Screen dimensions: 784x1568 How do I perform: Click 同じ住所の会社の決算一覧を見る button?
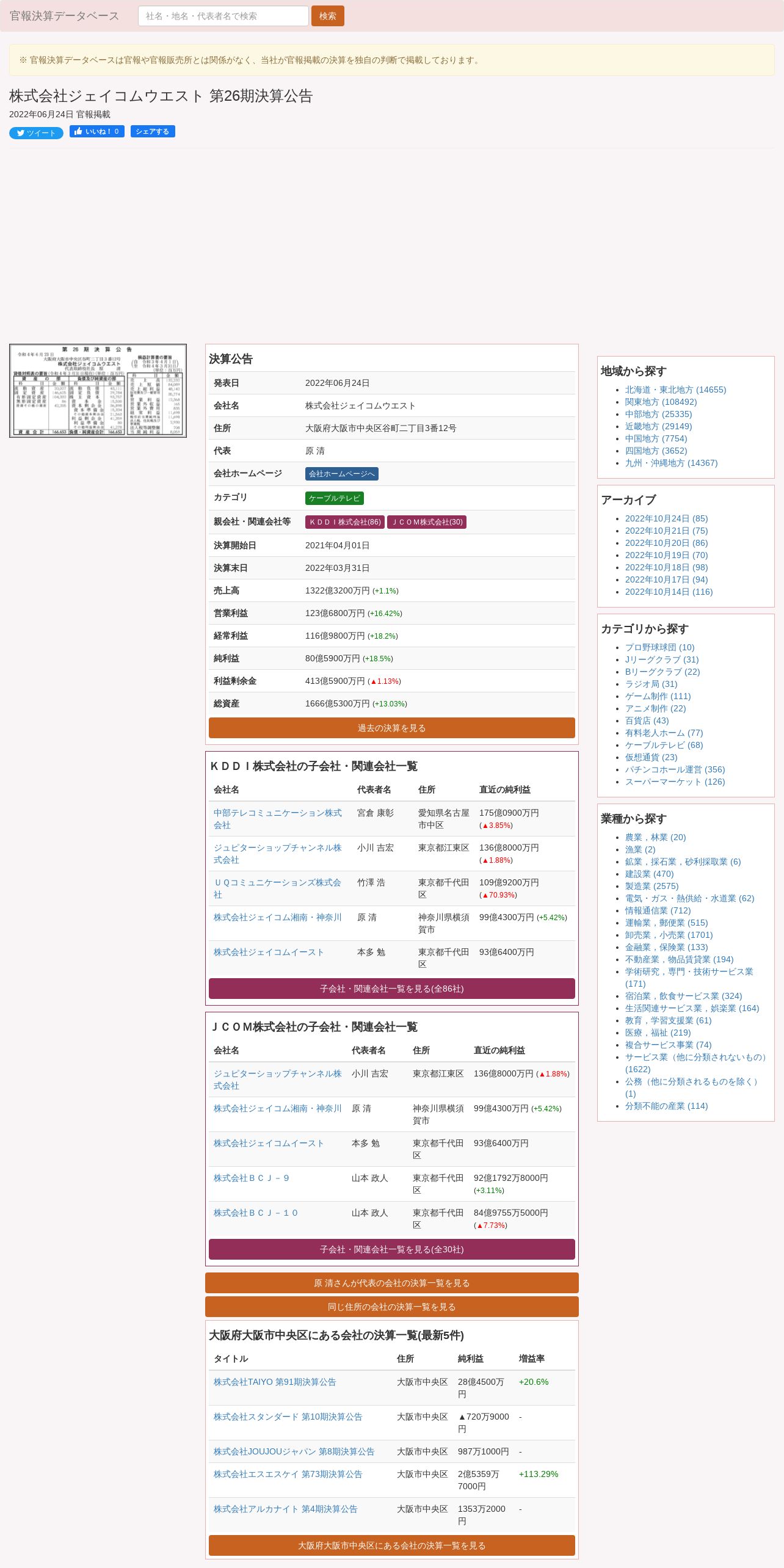(392, 1307)
